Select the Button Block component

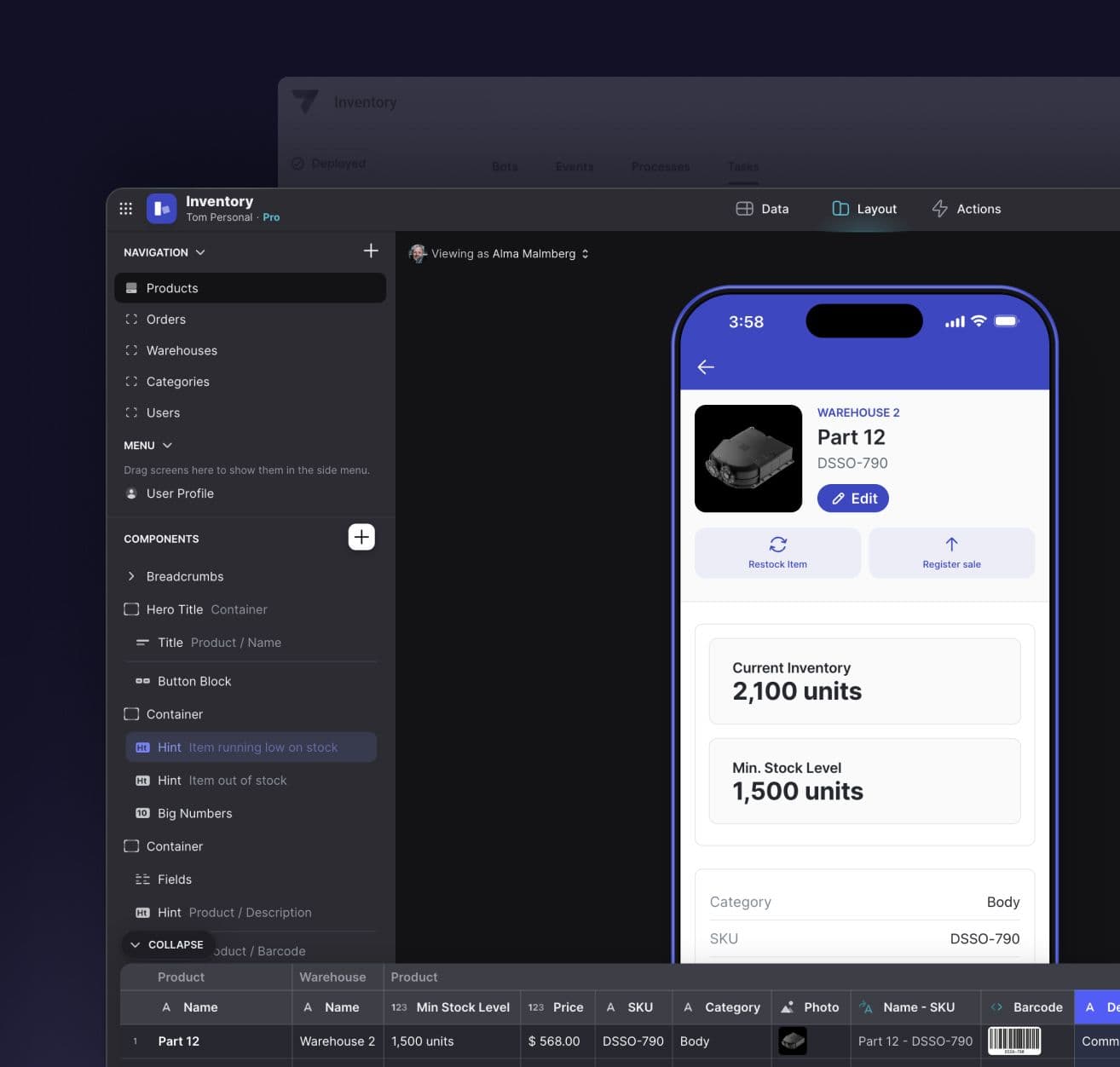click(x=250, y=681)
